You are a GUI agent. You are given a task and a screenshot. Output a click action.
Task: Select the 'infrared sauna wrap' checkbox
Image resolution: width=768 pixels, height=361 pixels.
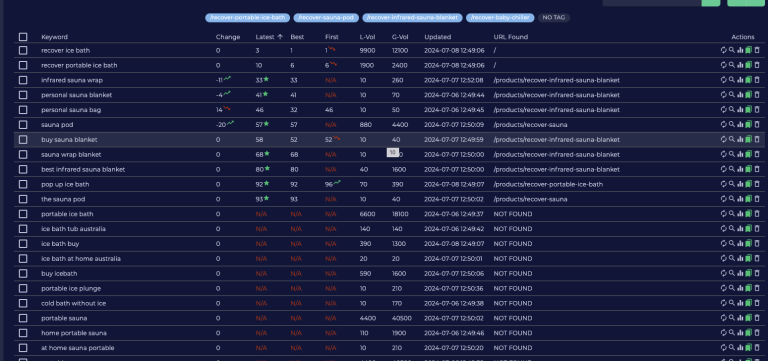pos(23,80)
